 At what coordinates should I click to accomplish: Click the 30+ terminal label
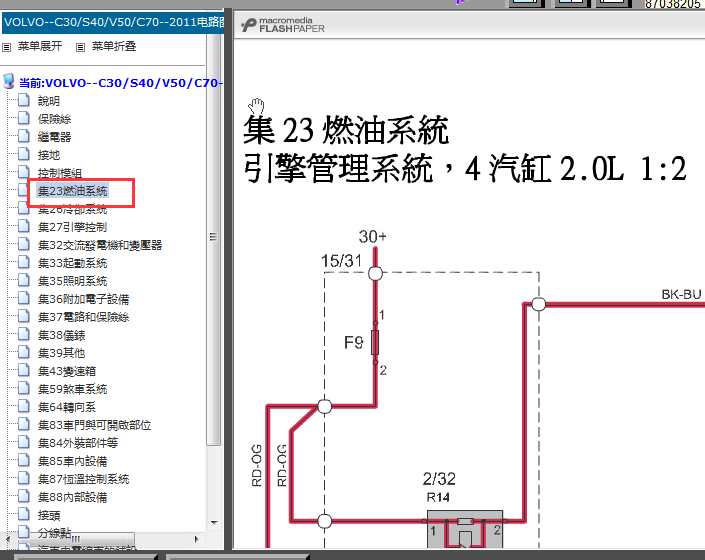click(372, 236)
